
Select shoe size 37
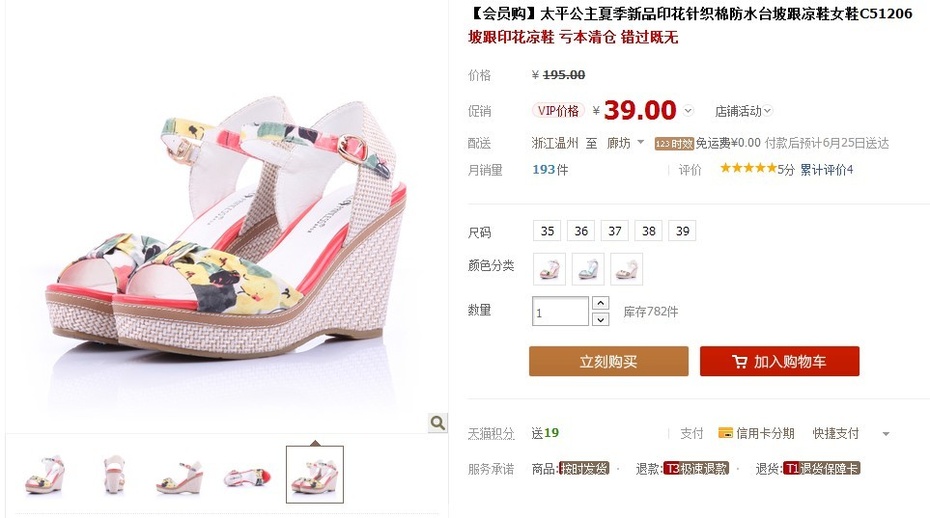click(x=615, y=231)
